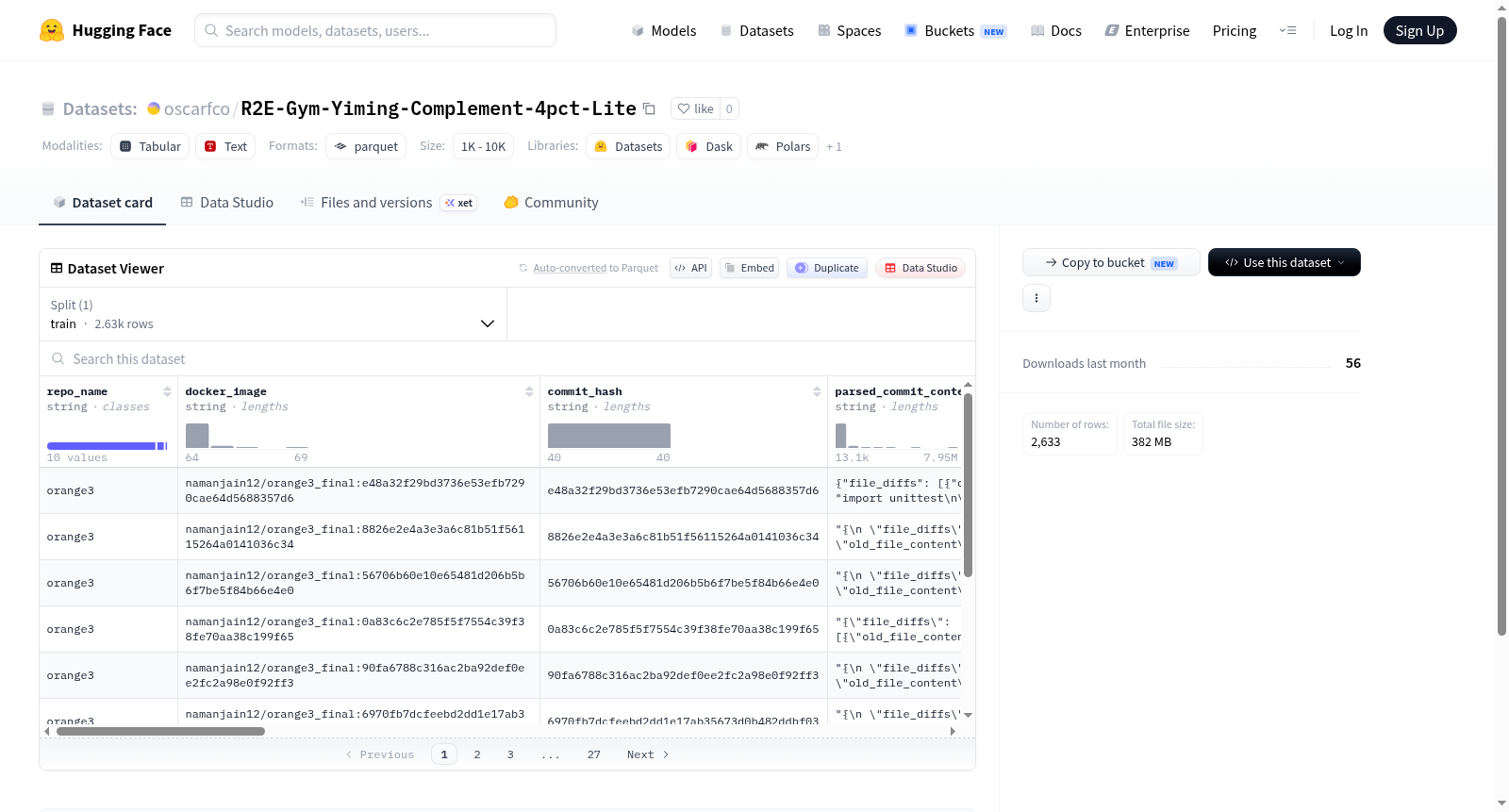Screen dimensions: 1509x812
Task: Go to the Next page
Action: click(648, 754)
